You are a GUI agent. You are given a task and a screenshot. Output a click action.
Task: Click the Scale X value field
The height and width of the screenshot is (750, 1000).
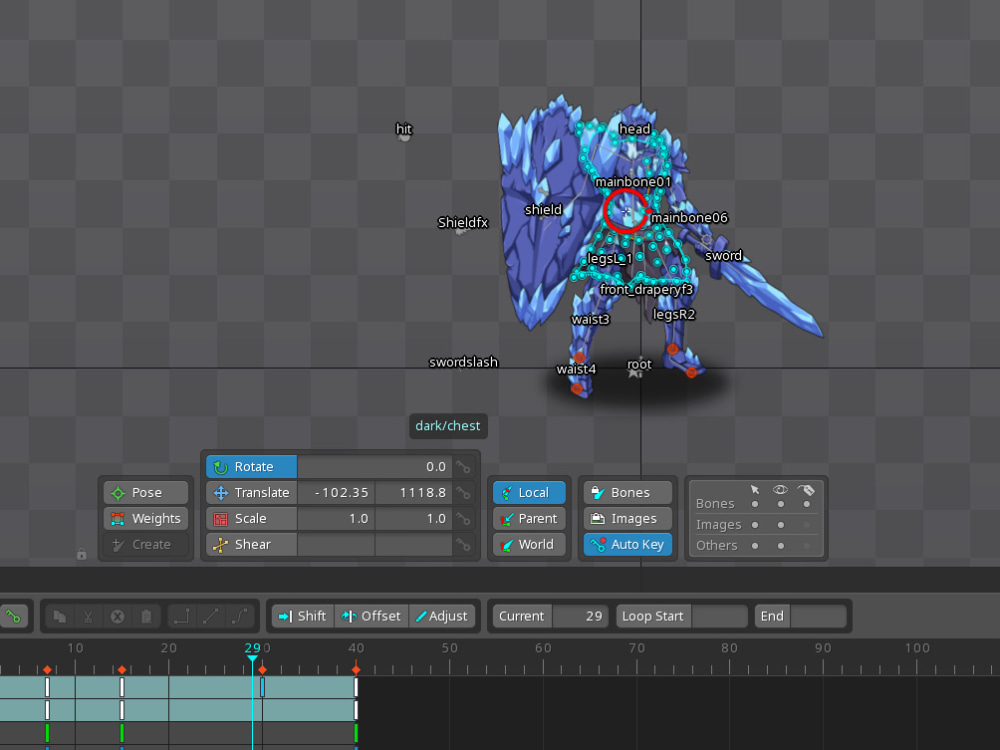[336, 518]
